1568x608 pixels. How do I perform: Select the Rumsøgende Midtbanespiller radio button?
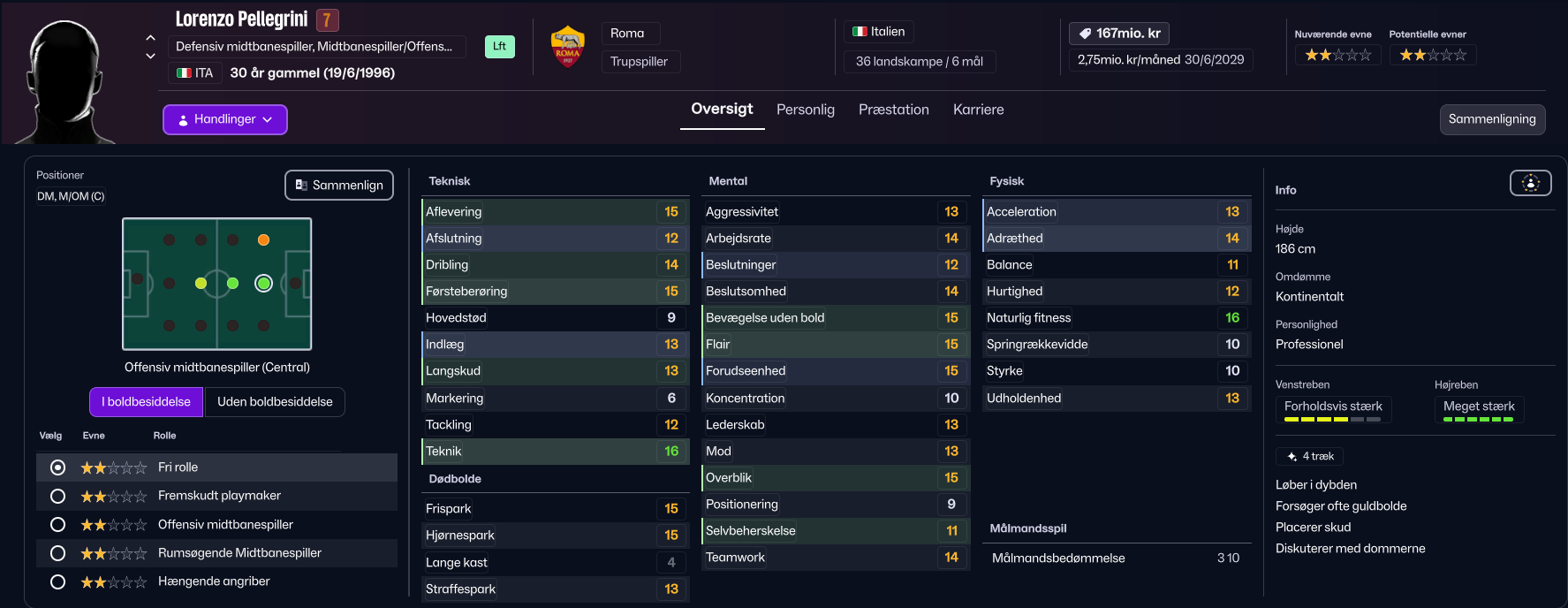coord(58,553)
